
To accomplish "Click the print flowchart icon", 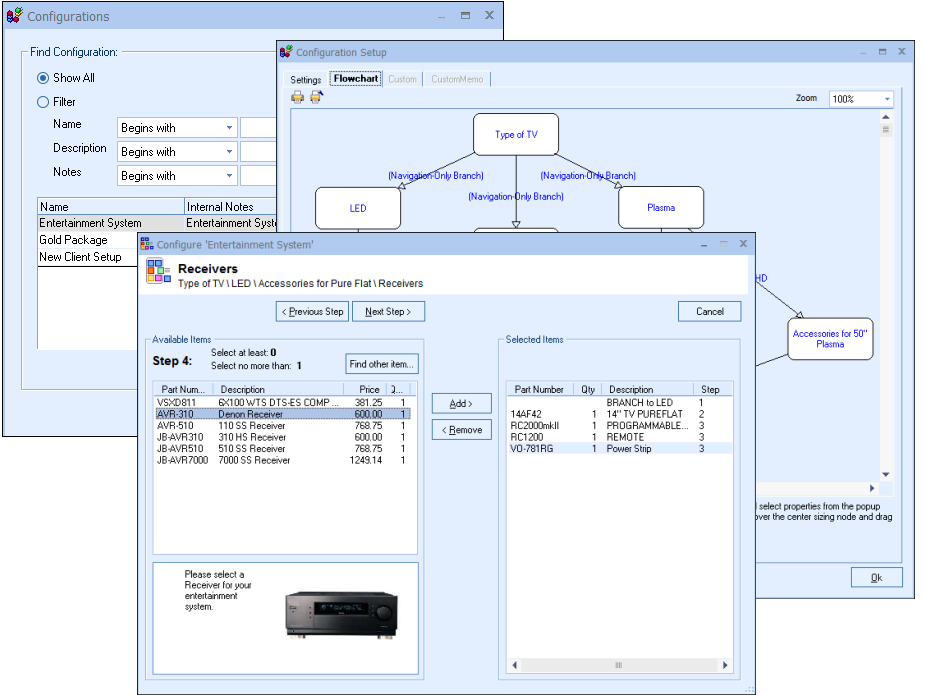I will pyautogui.click(x=297, y=97).
